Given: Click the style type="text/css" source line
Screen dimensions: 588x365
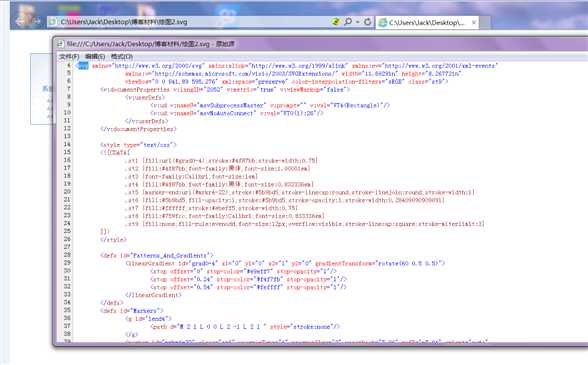Looking at the screenshot, I should click(138, 144).
